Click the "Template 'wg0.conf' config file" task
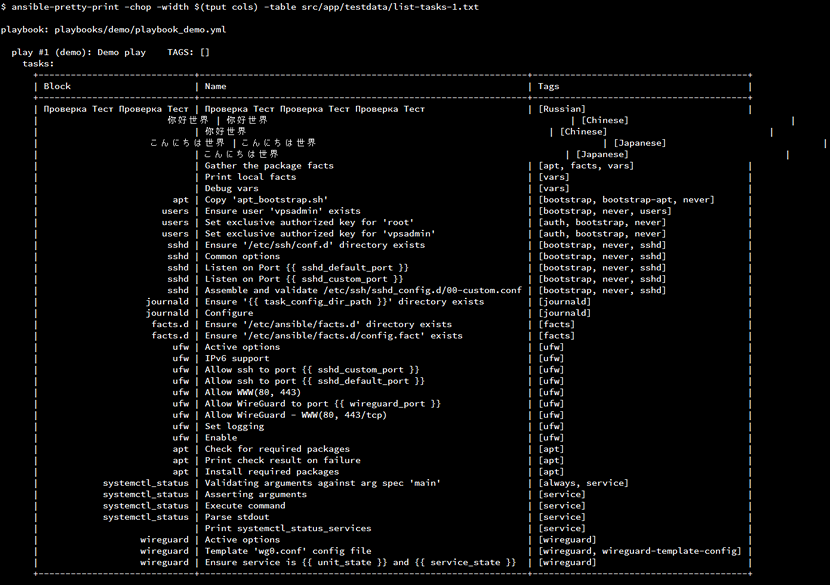This screenshot has height=585, width=830. click(287, 551)
